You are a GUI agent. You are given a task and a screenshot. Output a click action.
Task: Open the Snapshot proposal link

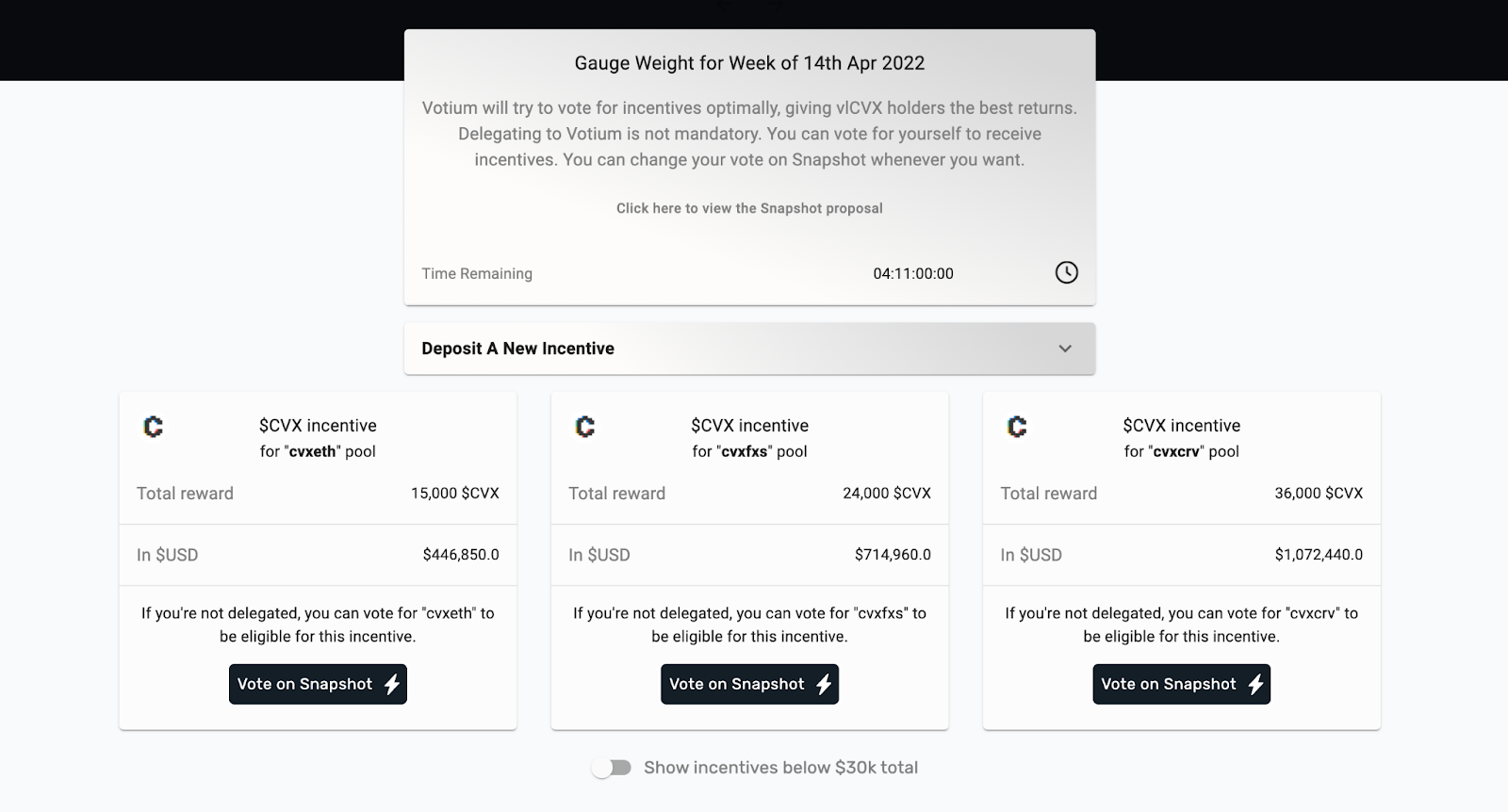[749, 208]
